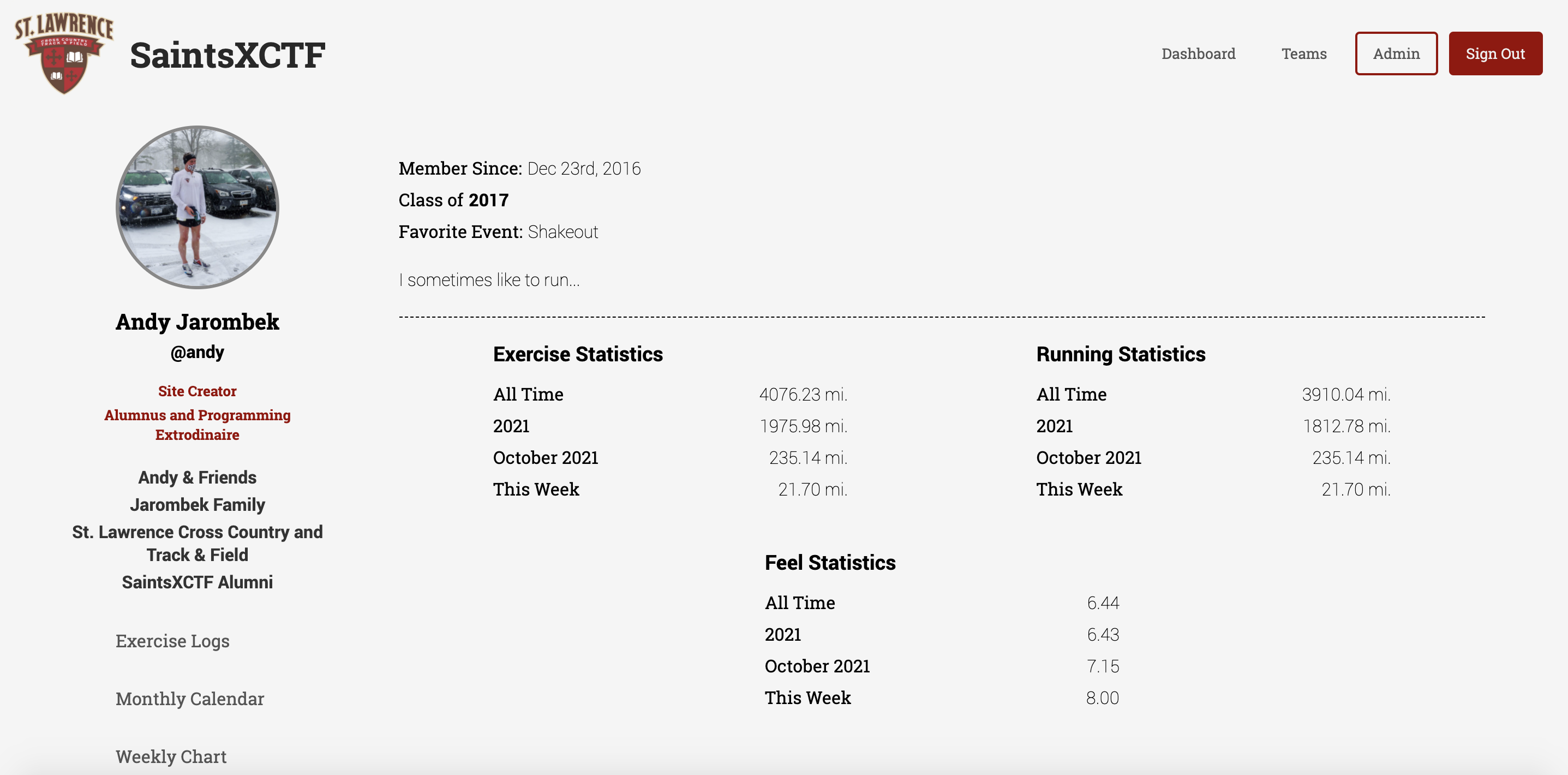The width and height of the screenshot is (1568, 775).
Task: Open the Andy & Friends team
Action: click(197, 478)
